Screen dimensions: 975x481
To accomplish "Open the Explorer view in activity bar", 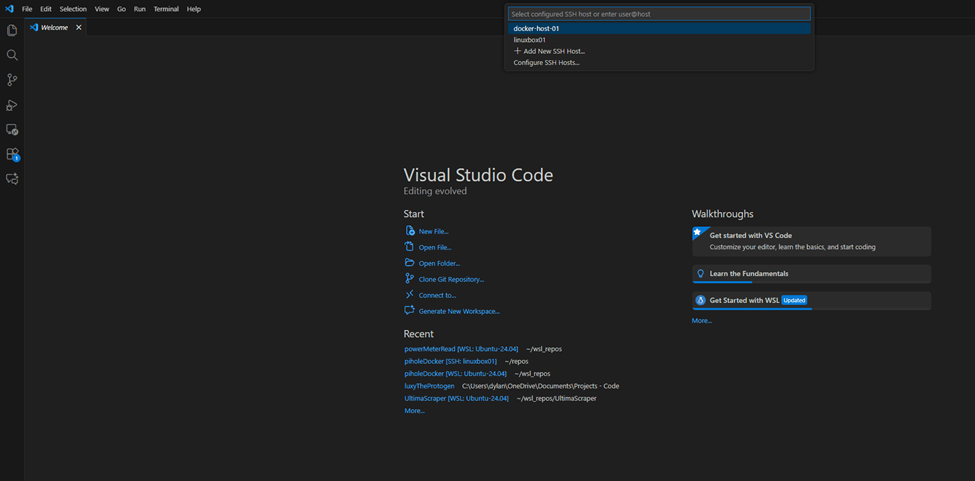I will pos(12,31).
